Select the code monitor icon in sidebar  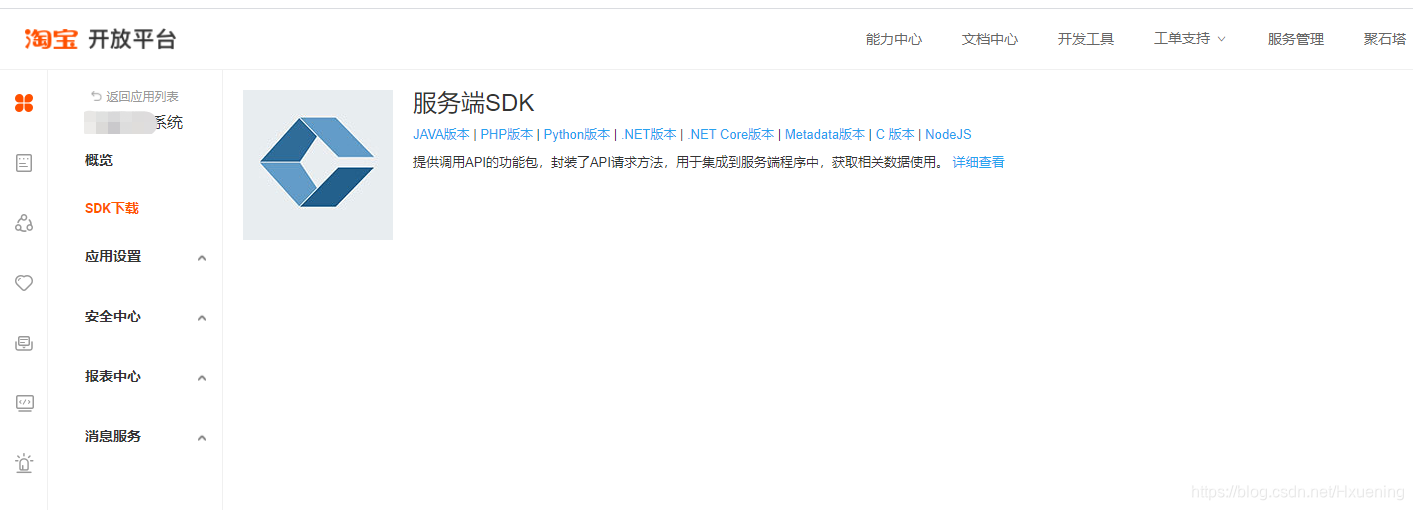(x=24, y=403)
